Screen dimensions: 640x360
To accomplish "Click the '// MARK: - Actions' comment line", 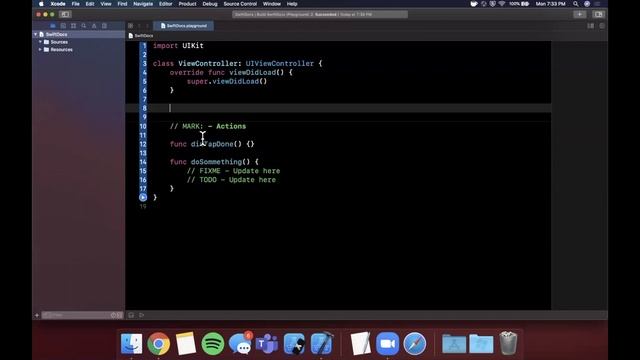I will (x=208, y=127).
